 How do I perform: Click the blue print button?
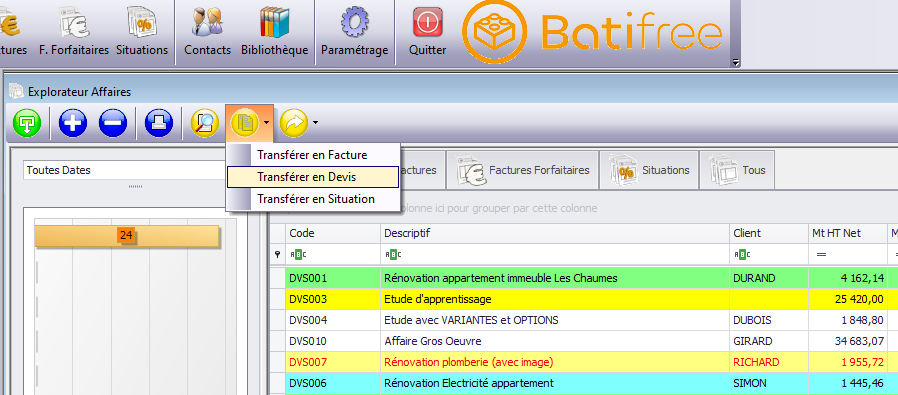[159, 123]
